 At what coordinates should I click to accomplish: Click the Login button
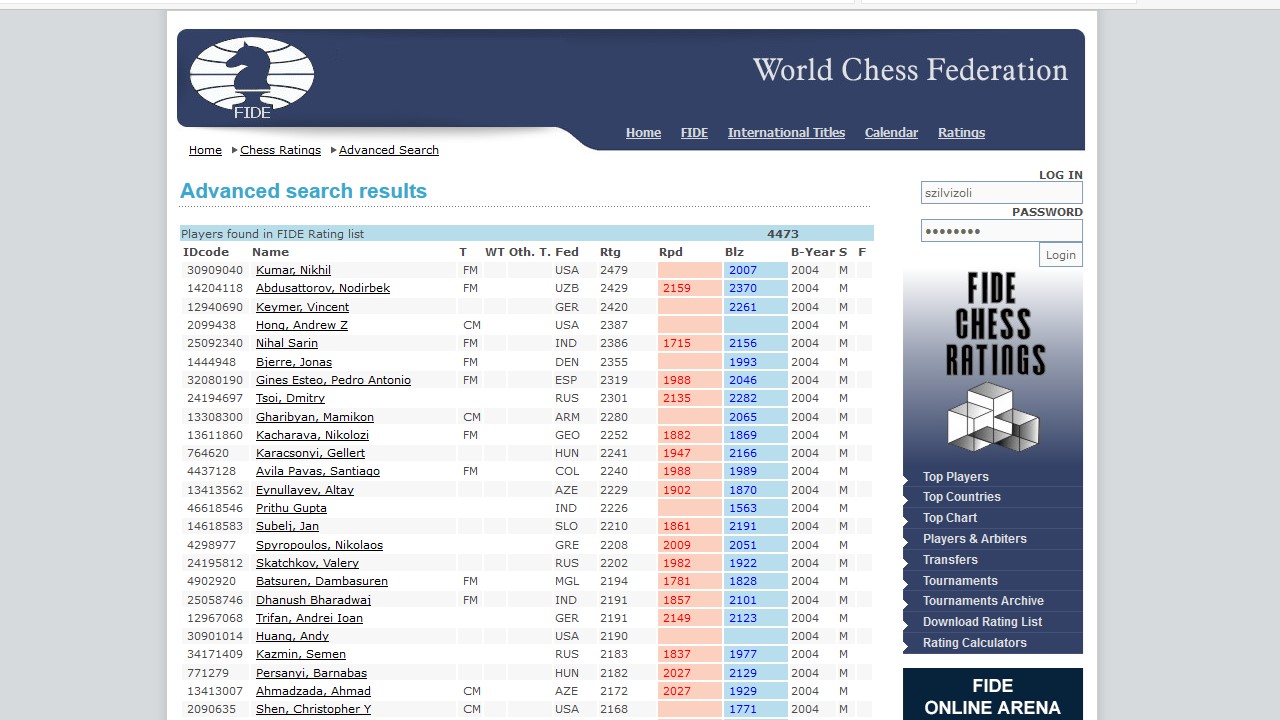click(x=1060, y=255)
